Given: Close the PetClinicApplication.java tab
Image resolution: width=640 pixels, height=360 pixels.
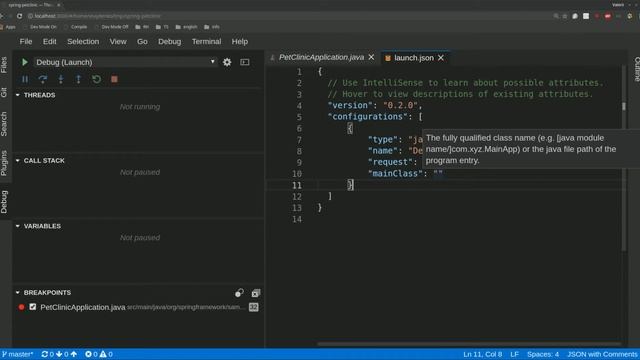Looking at the screenshot, I should [x=371, y=58].
